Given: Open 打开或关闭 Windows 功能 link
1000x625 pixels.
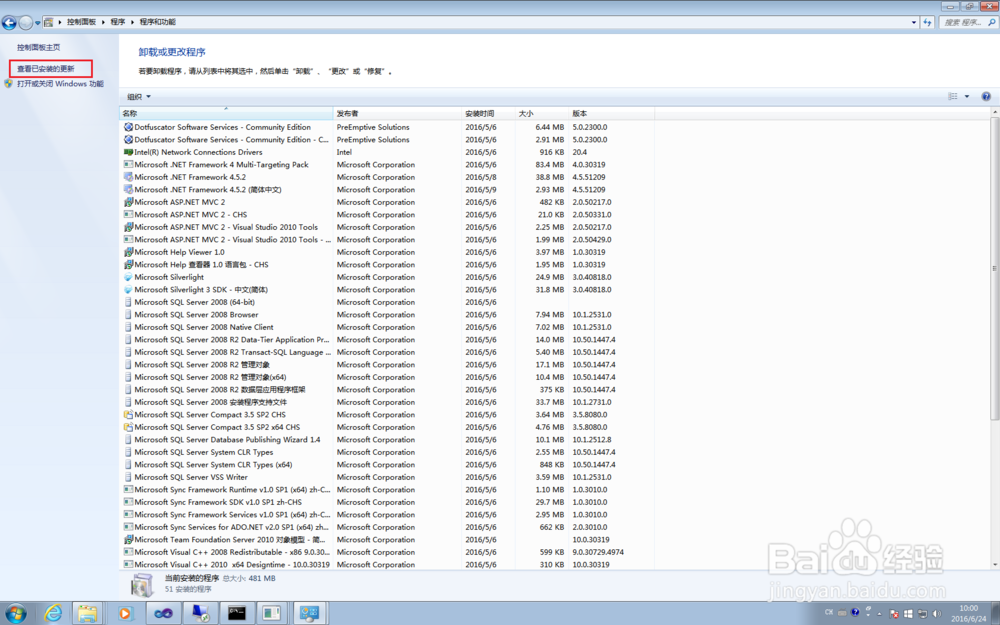Looking at the screenshot, I should 60,84.
